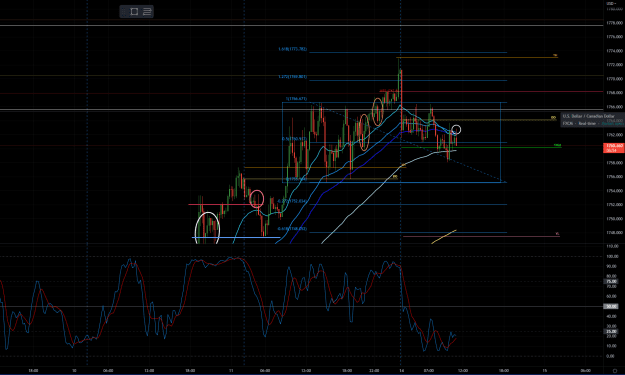Viewport: 625px width, 375px height.
Task: Click date label 14 on the time axis
Action: click(401, 371)
